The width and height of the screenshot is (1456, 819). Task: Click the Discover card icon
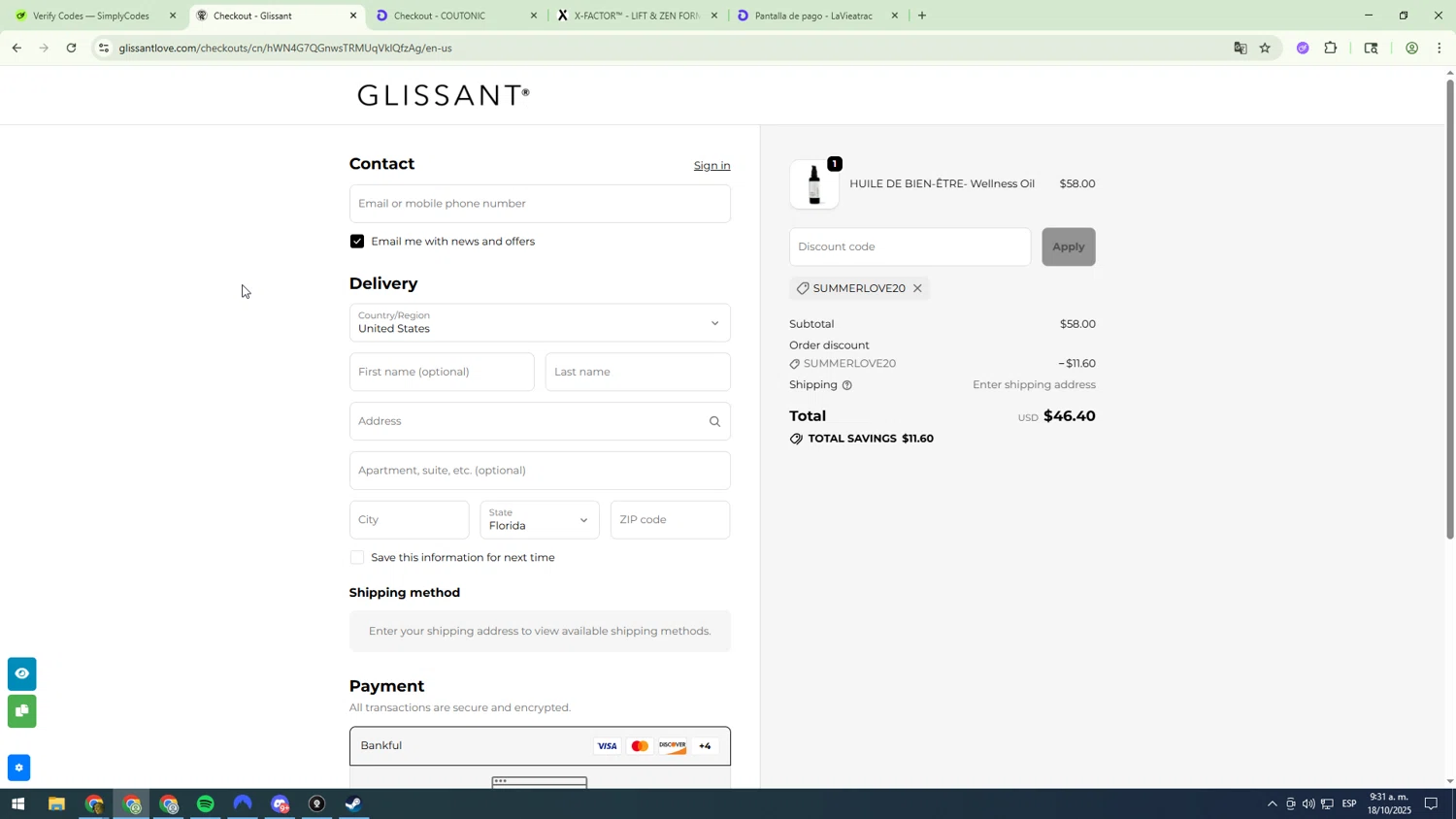(672, 746)
